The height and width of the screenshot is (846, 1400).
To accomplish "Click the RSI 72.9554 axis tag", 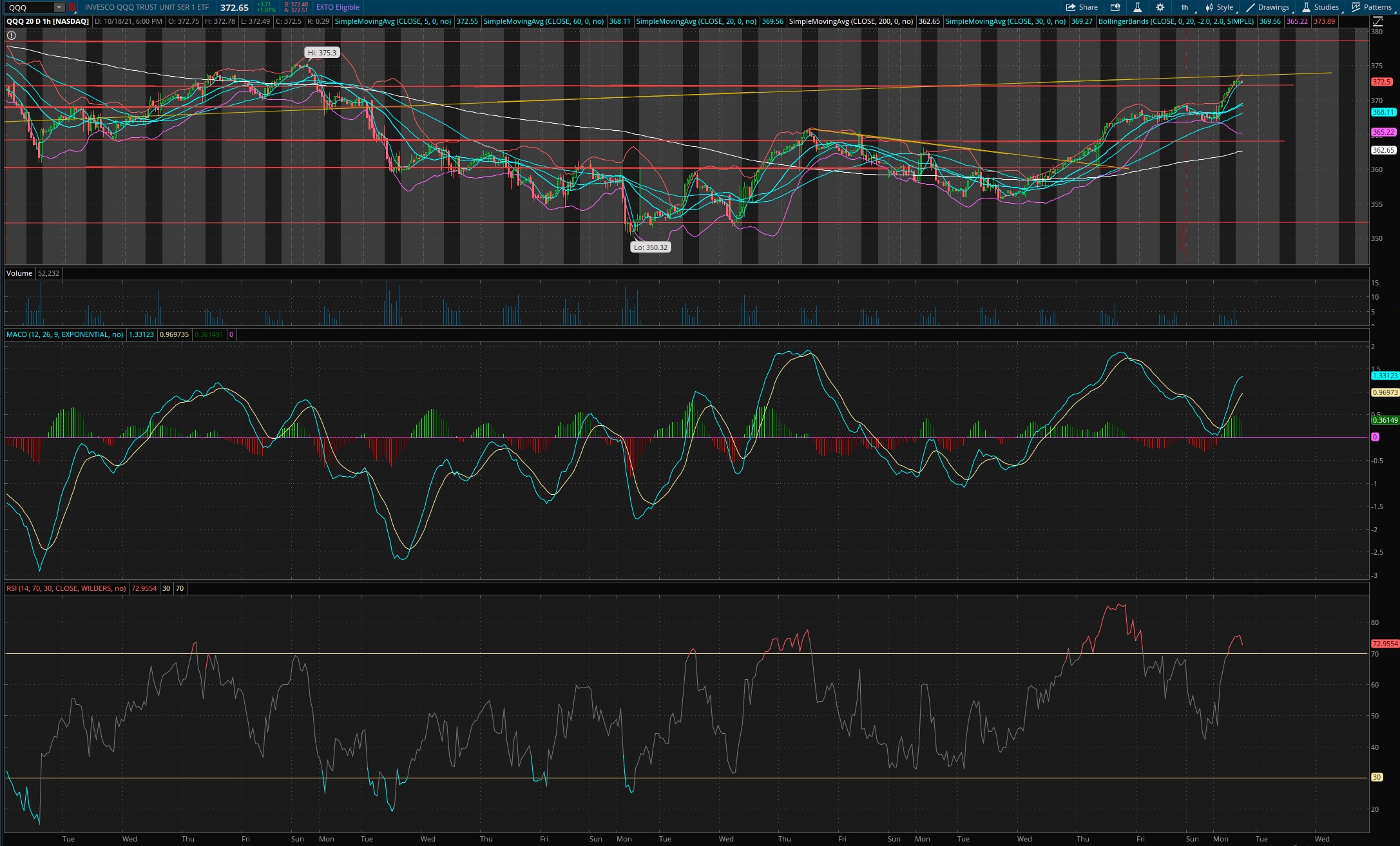I will pyautogui.click(x=1385, y=644).
